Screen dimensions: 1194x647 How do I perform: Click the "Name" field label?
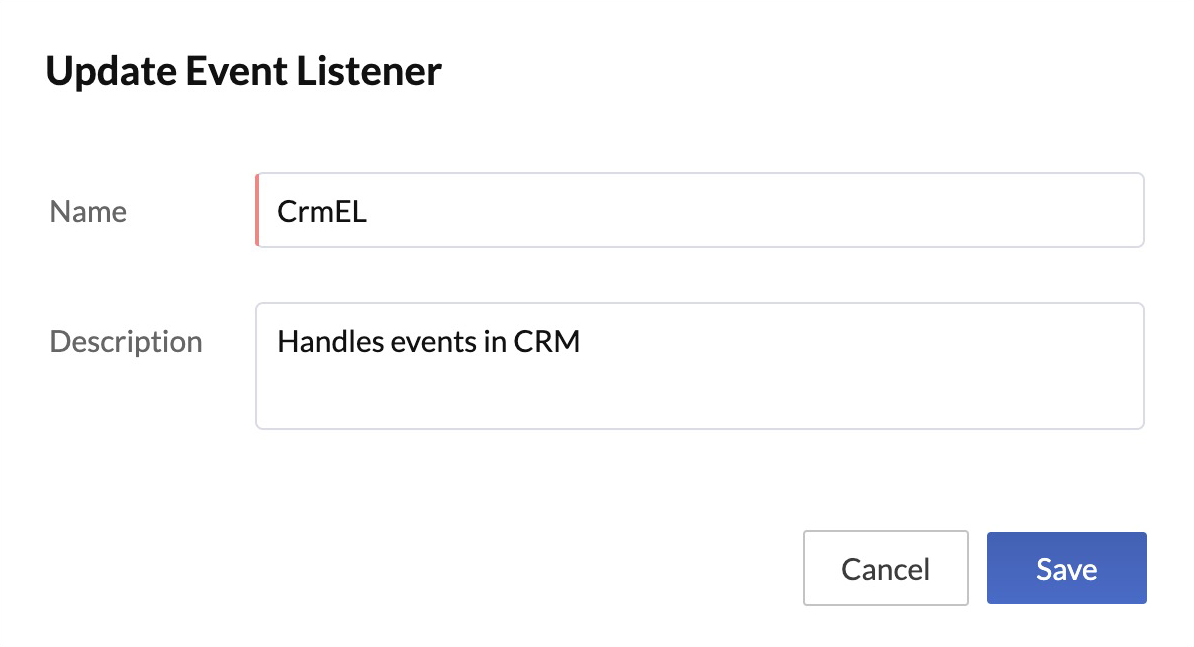(x=88, y=212)
